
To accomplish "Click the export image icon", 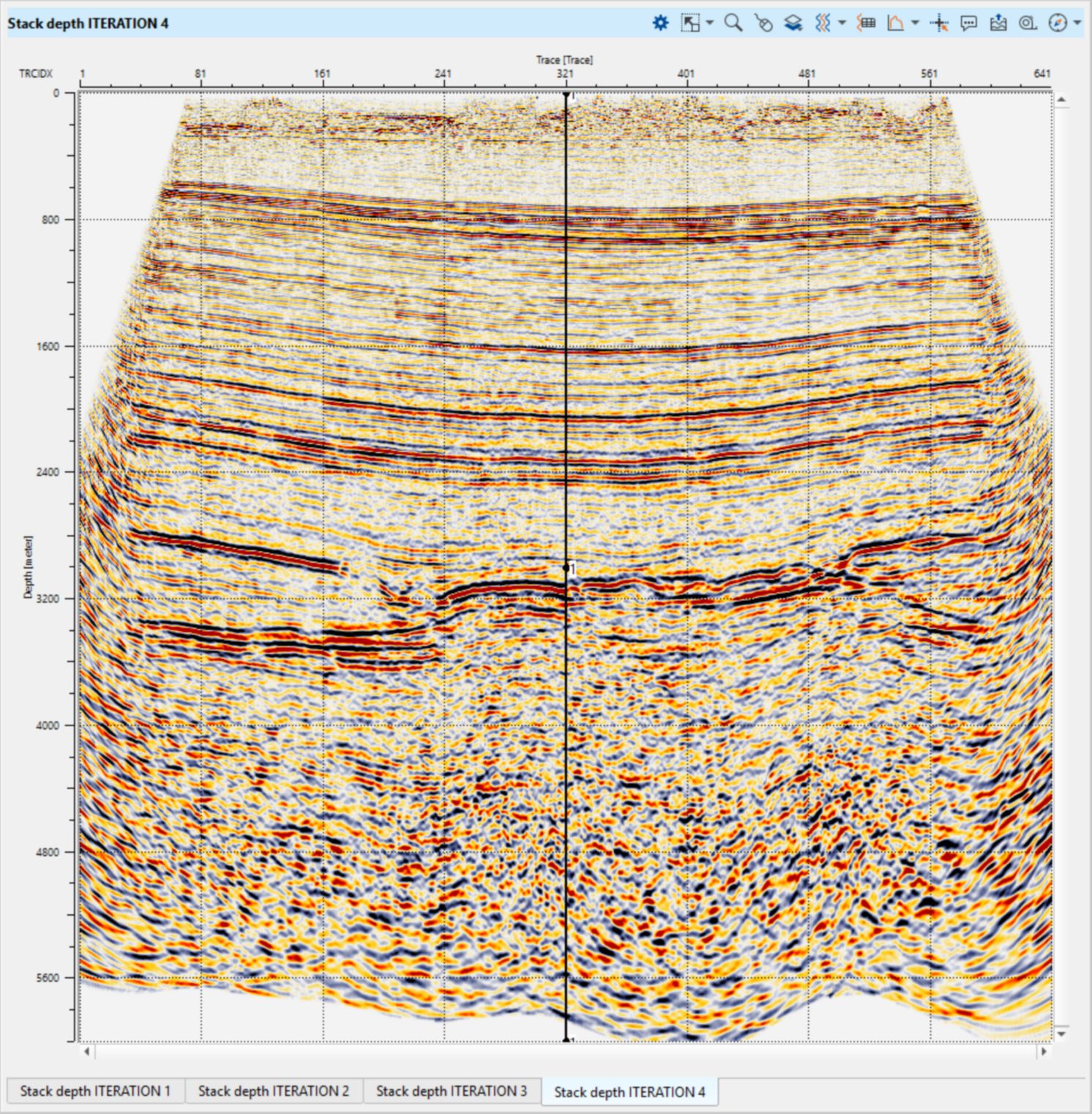I will tap(998, 23).
